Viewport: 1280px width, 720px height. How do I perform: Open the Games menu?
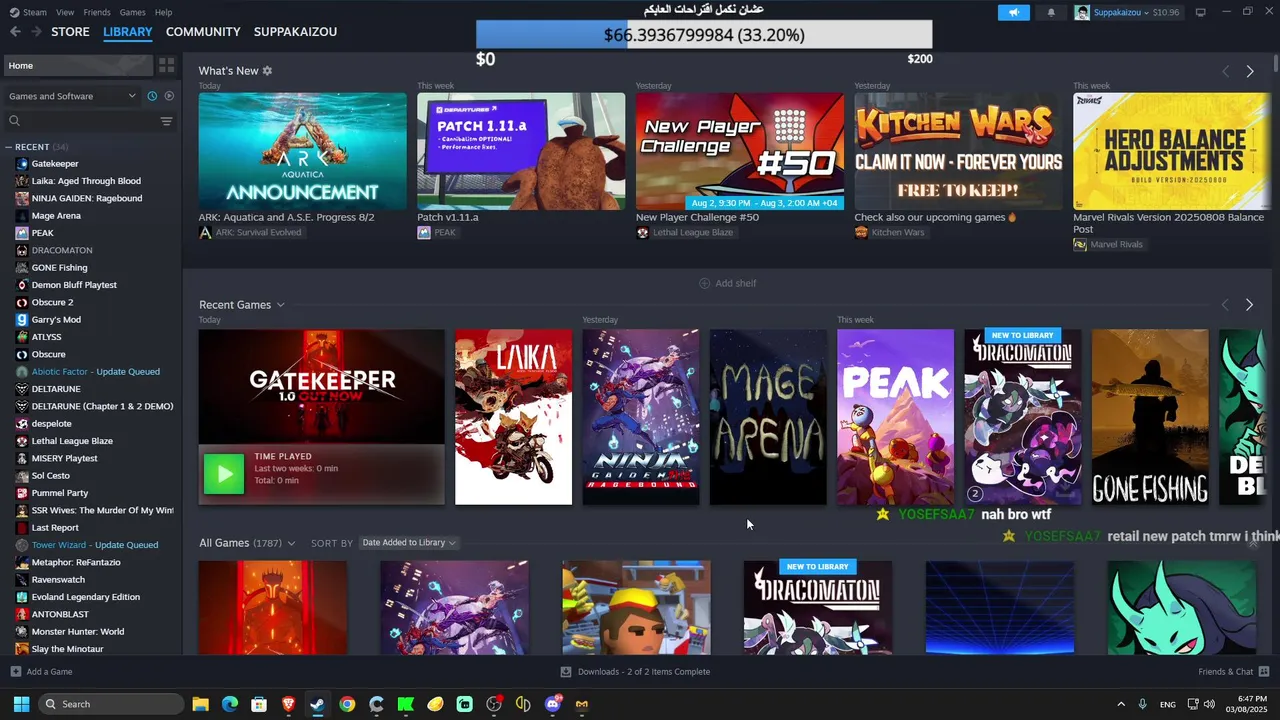[133, 12]
